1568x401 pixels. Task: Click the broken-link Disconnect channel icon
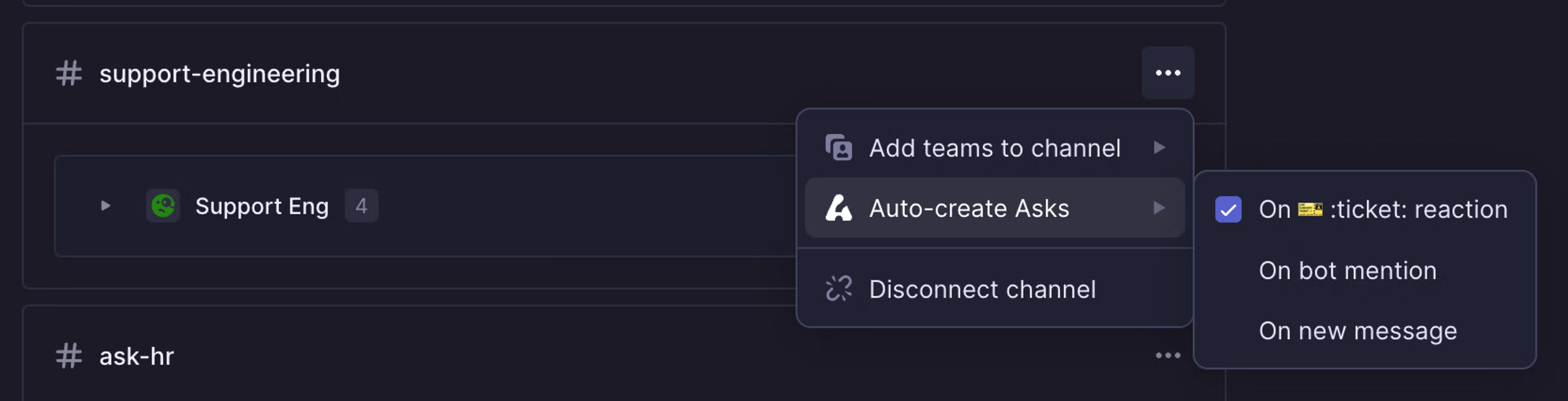coord(838,289)
